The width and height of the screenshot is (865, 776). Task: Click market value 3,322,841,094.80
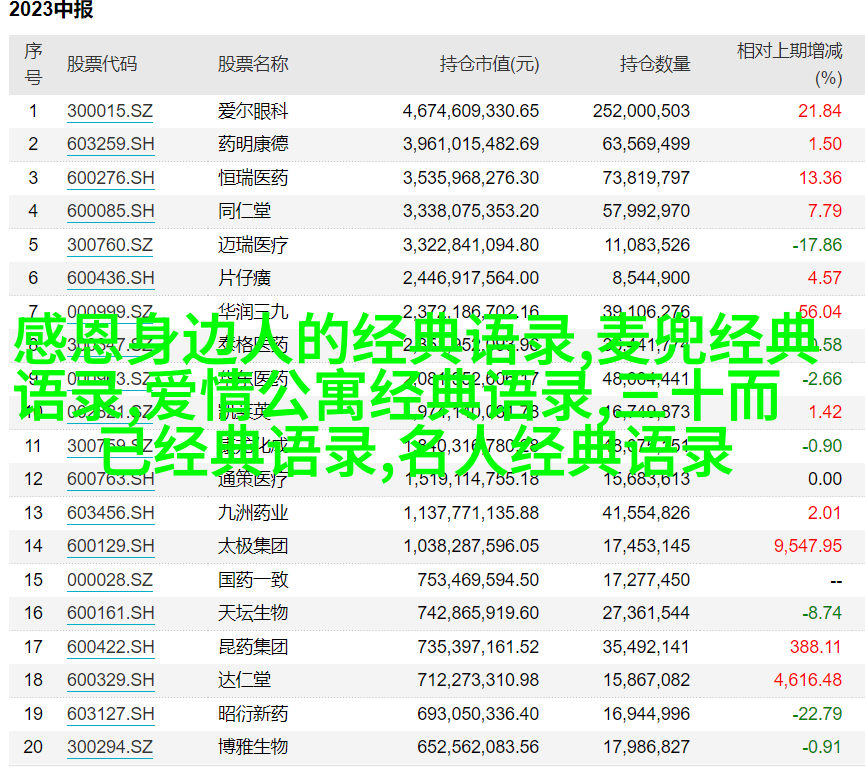coord(471,244)
